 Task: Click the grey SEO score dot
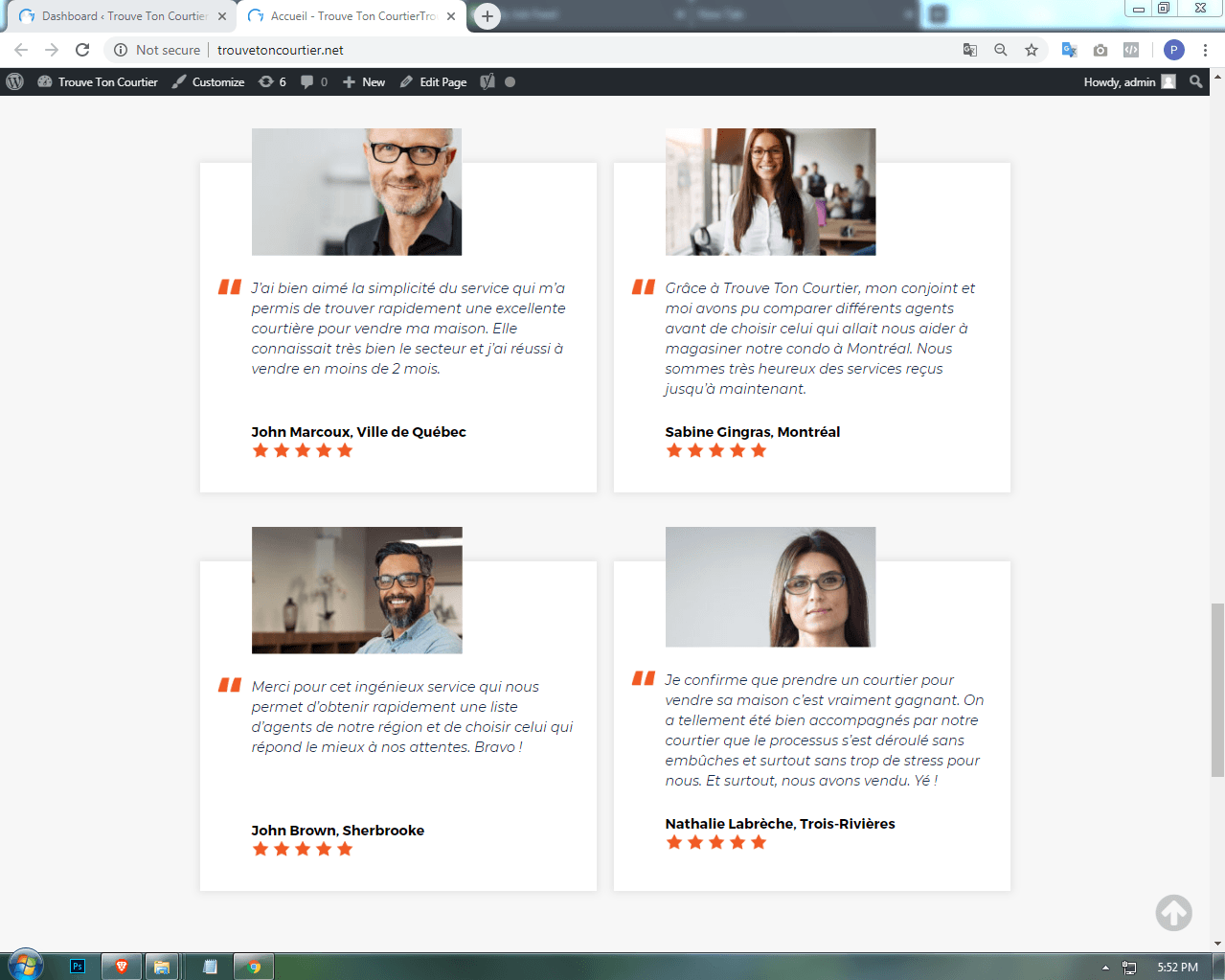click(510, 82)
